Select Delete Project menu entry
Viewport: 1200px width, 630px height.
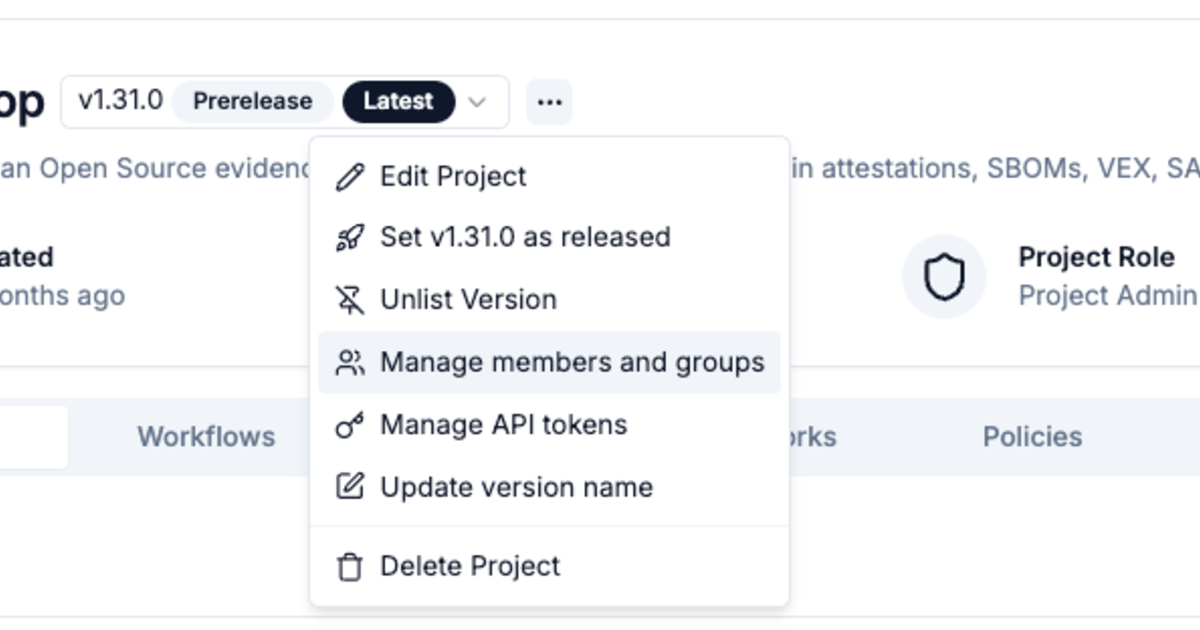pyautogui.click(x=549, y=567)
